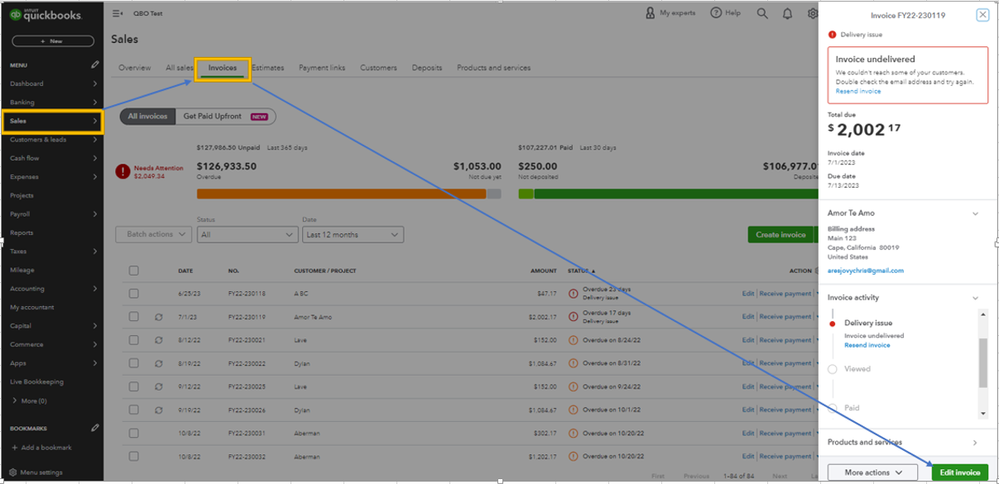The width and height of the screenshot is (999, 484).
Task: Select the Get Paid Upfront toggle option
Action: tap(226, 117)
